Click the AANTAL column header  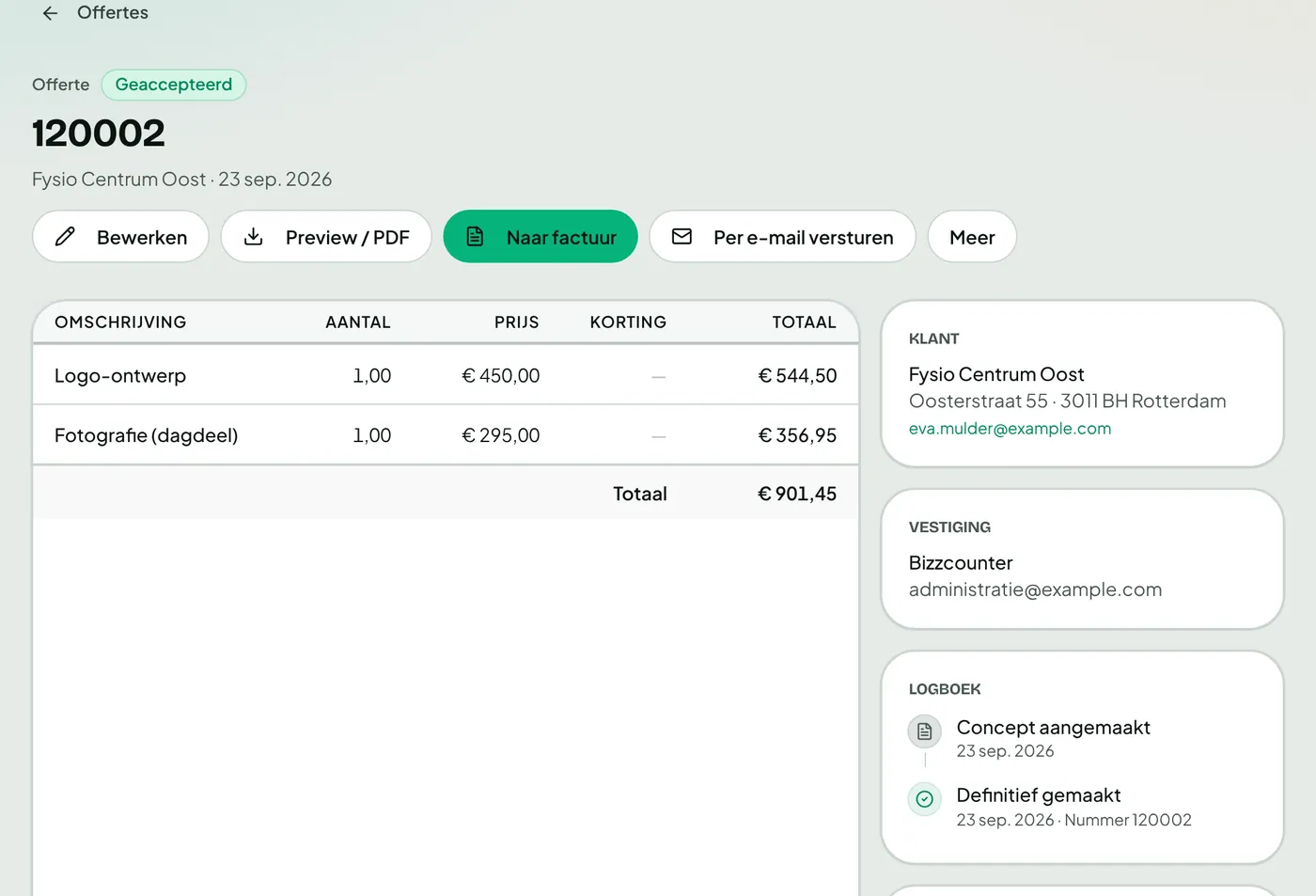[358, 322]
